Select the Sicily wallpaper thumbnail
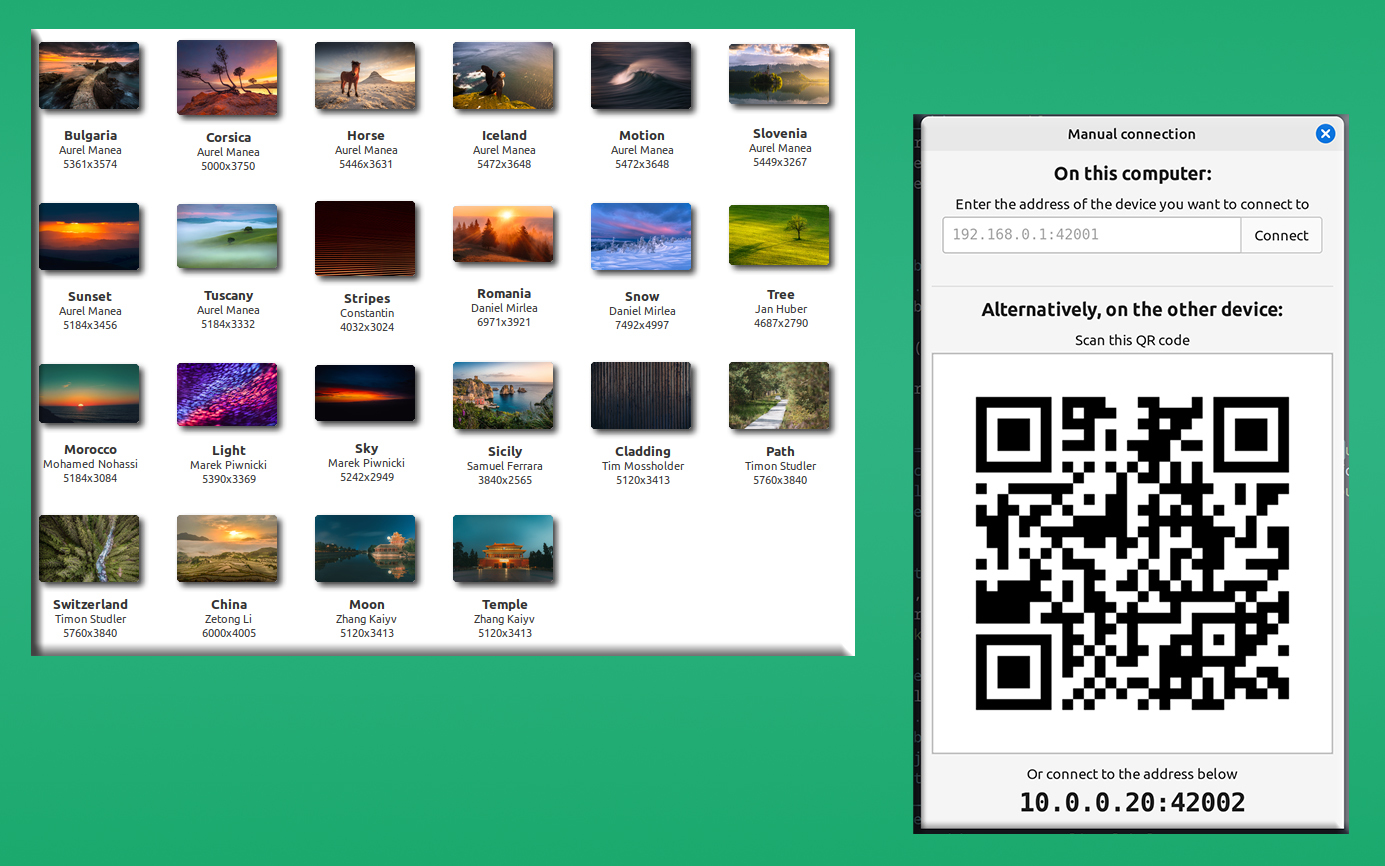Viewport: 1385px width, 866px height. click(503, 396)
